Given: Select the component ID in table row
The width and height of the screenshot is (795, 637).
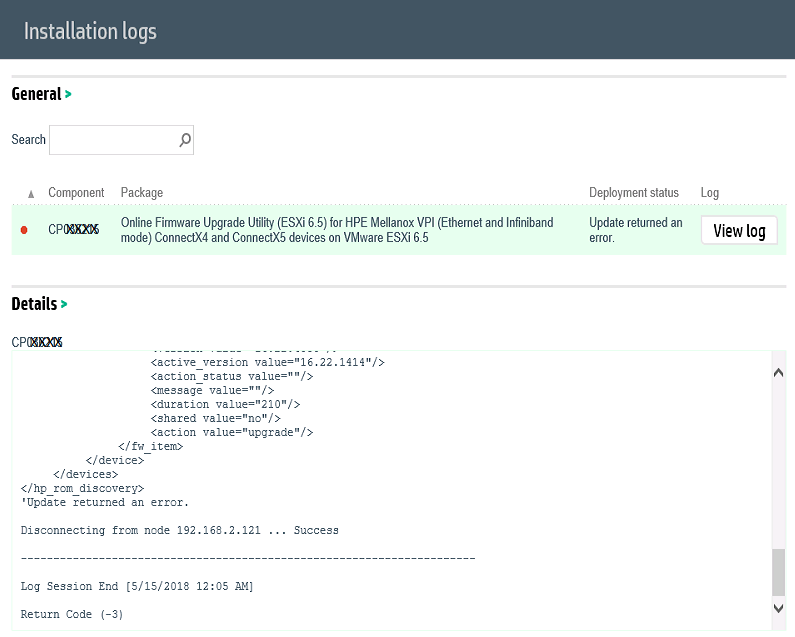Looking at the screenshot, I should point(73,230).
